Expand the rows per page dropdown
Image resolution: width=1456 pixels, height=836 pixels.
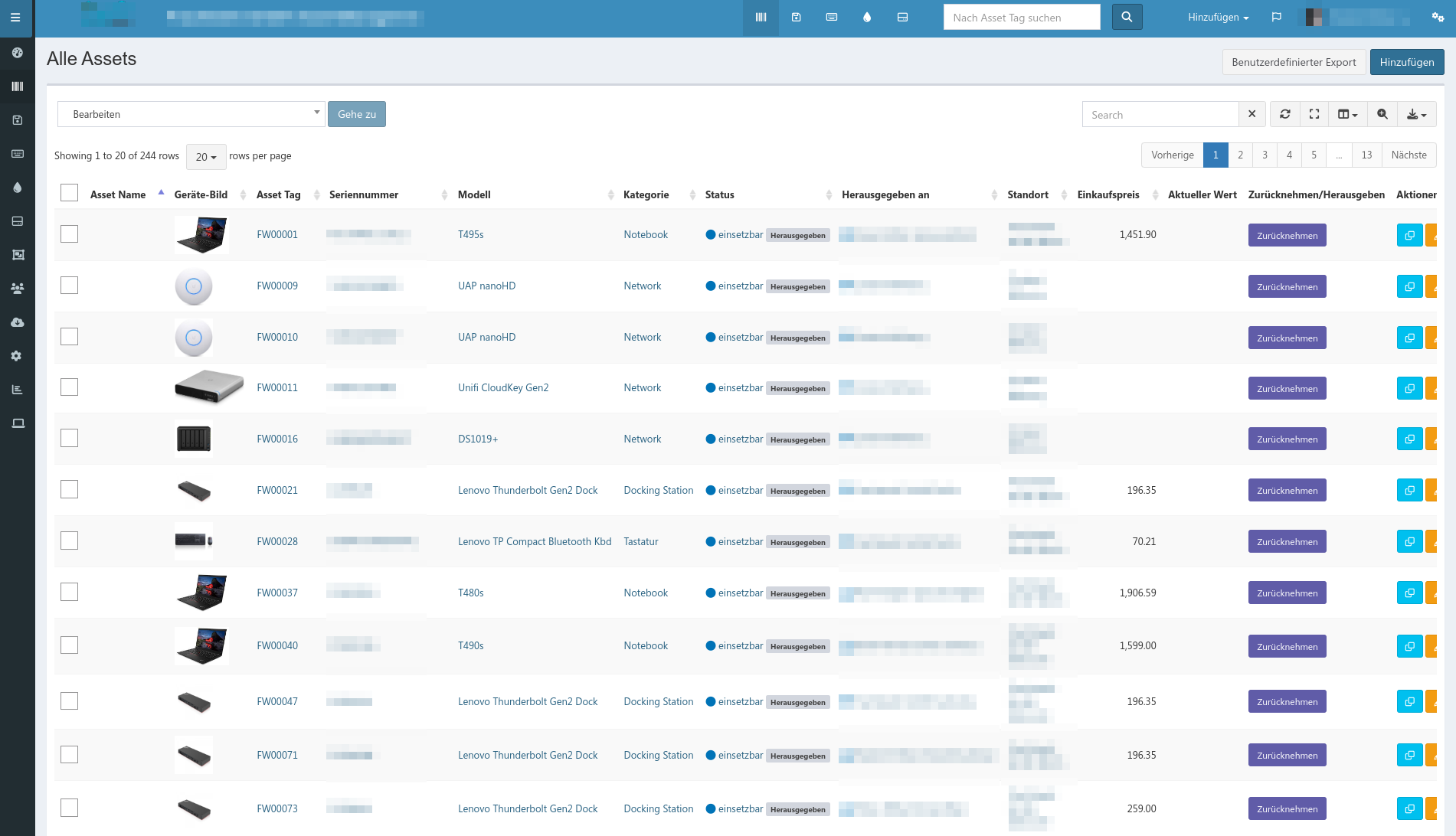coord(206,156)
